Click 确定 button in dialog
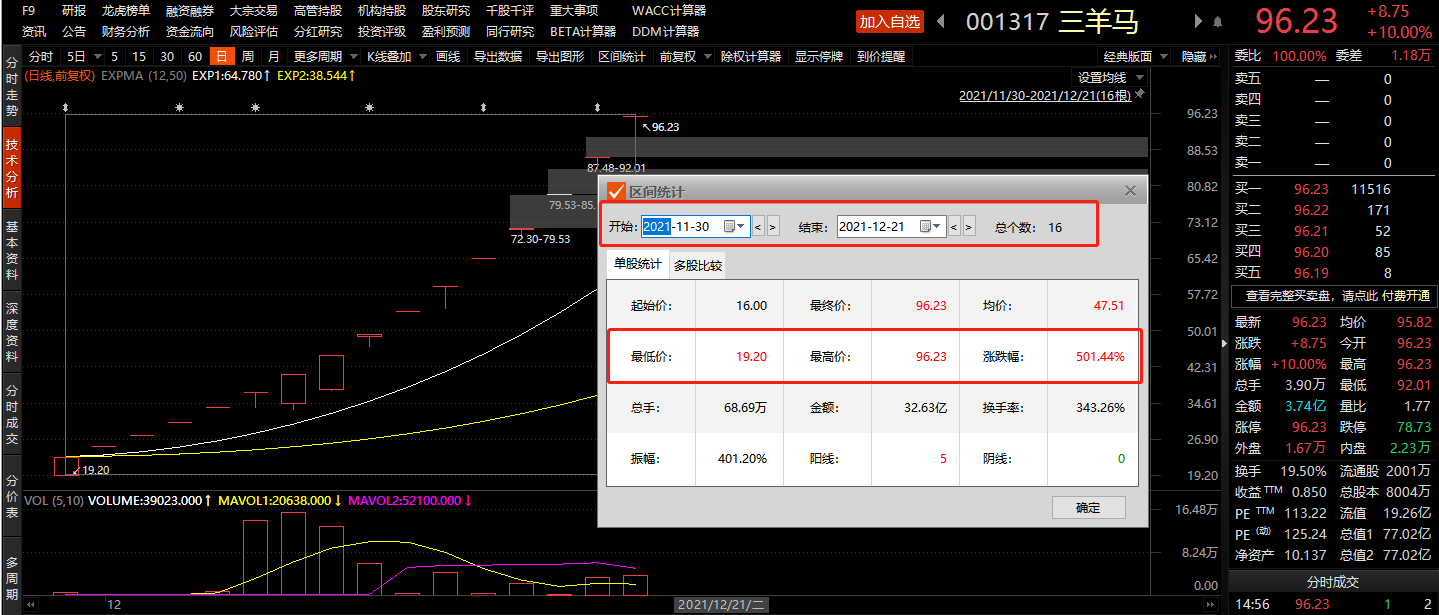Image resolution: width=1439 pixels, height=615 pixels. click(1088, 508)
